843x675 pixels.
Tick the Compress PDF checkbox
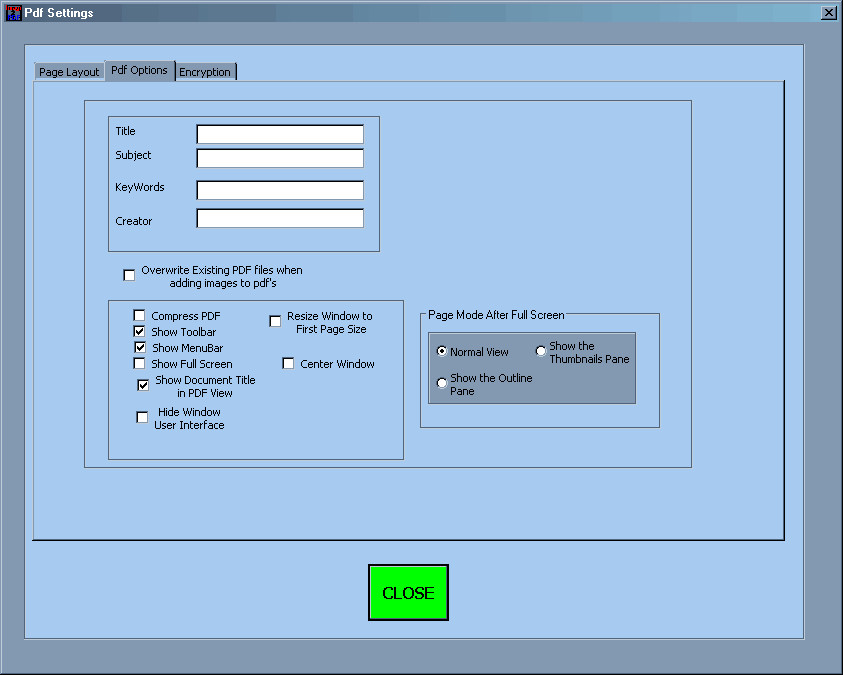pos(139,315)
